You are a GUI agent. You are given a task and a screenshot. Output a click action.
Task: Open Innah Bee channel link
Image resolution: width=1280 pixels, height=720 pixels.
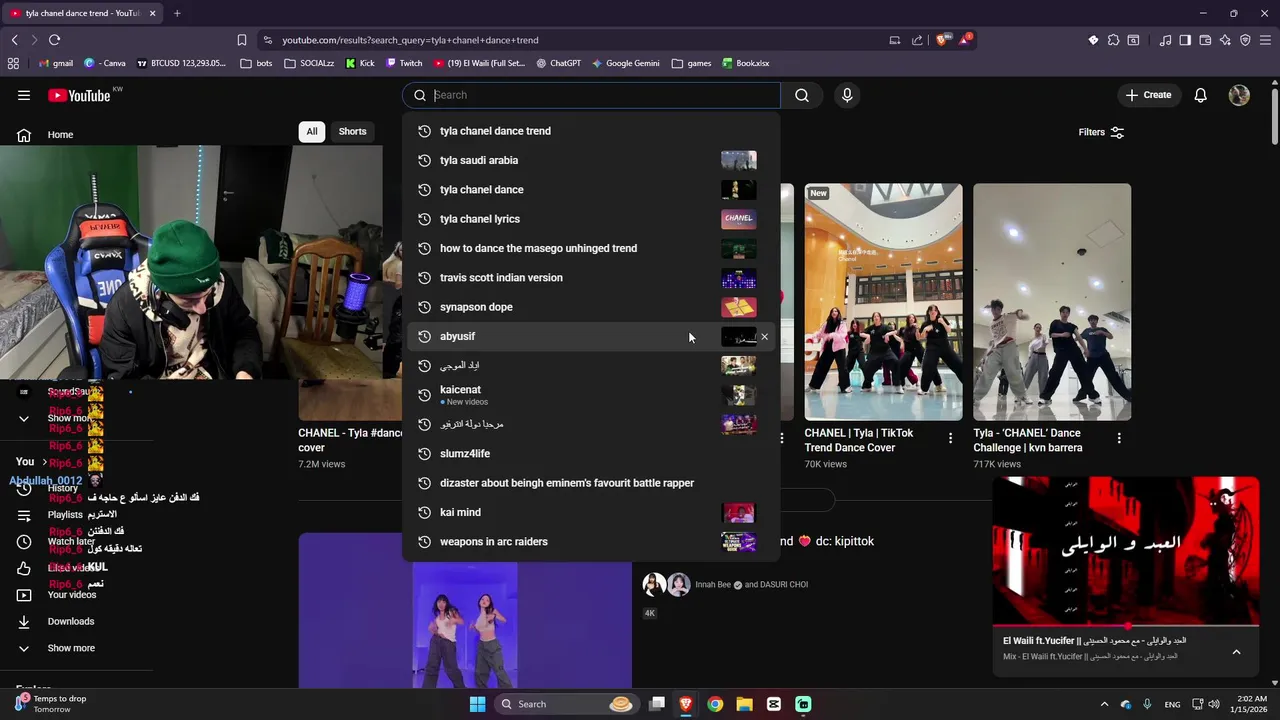713,584
